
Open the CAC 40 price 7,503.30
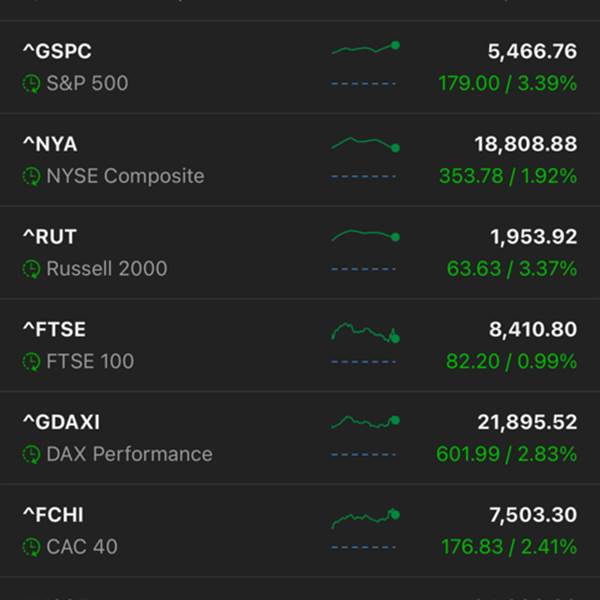click(533, 515)
